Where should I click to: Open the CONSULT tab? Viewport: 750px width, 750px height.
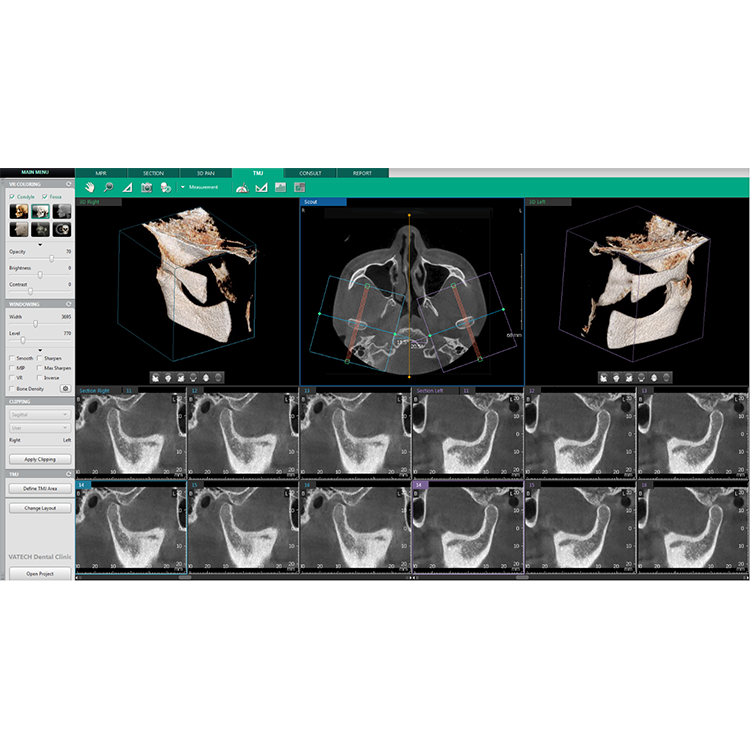click(x=310, y=173)
